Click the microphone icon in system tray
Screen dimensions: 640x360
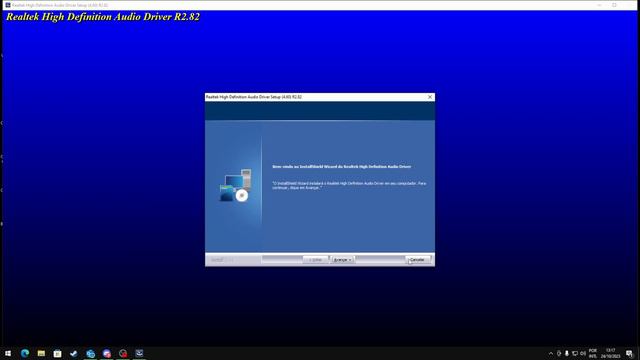pyautogui.click(x=567, y=353)
